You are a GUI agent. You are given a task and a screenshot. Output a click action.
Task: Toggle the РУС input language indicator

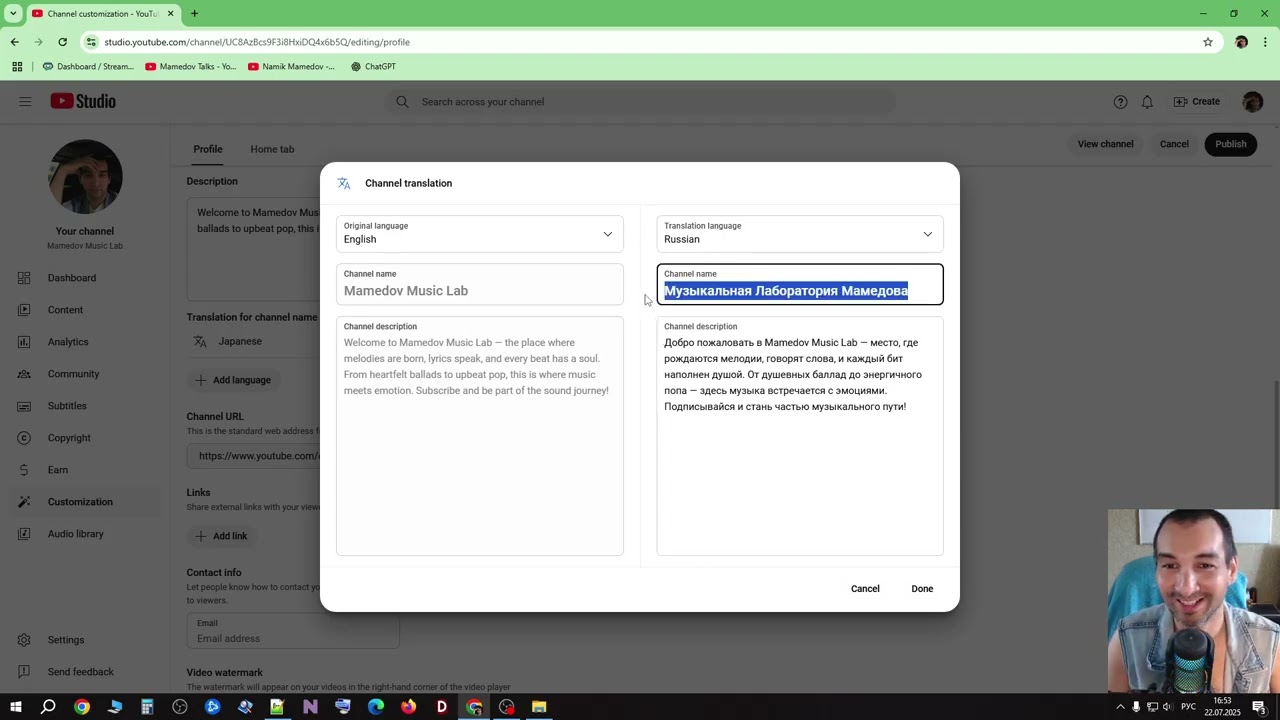pyautogui.click(x=1188, y=707)
